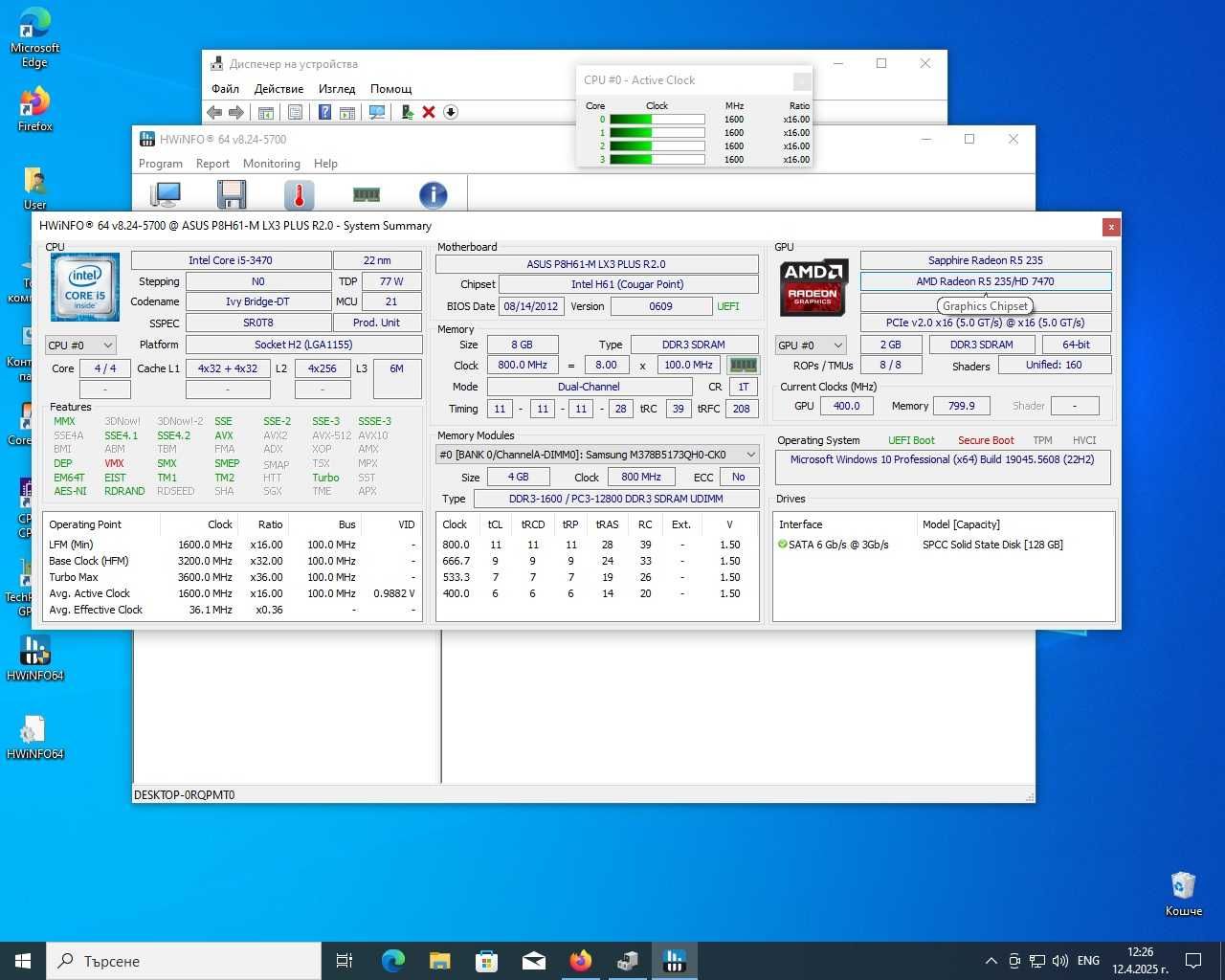Image resolution: width=1225 pixels, height=980 pixels.
Task: Click HWiNFO About info icon
Action: [434, 194]
